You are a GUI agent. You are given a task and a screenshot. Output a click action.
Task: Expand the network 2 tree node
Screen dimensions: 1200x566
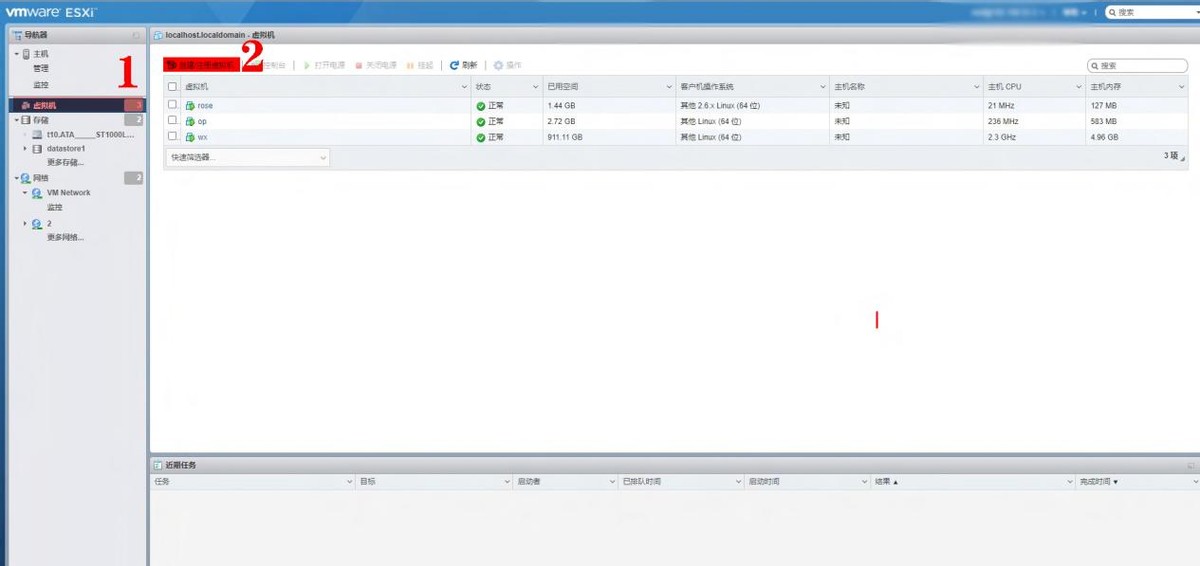coord(25,224)
